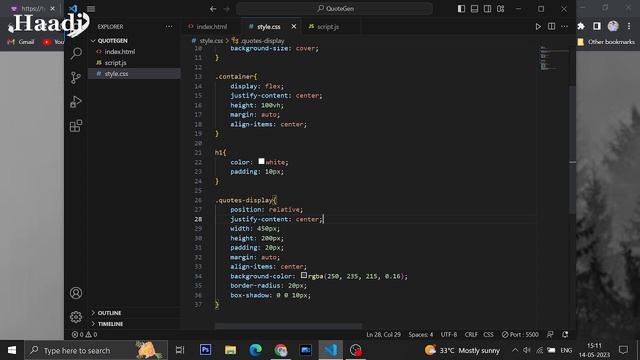Open File Explorer from the taskbar
640x360 pixels.
coord(231,350)
